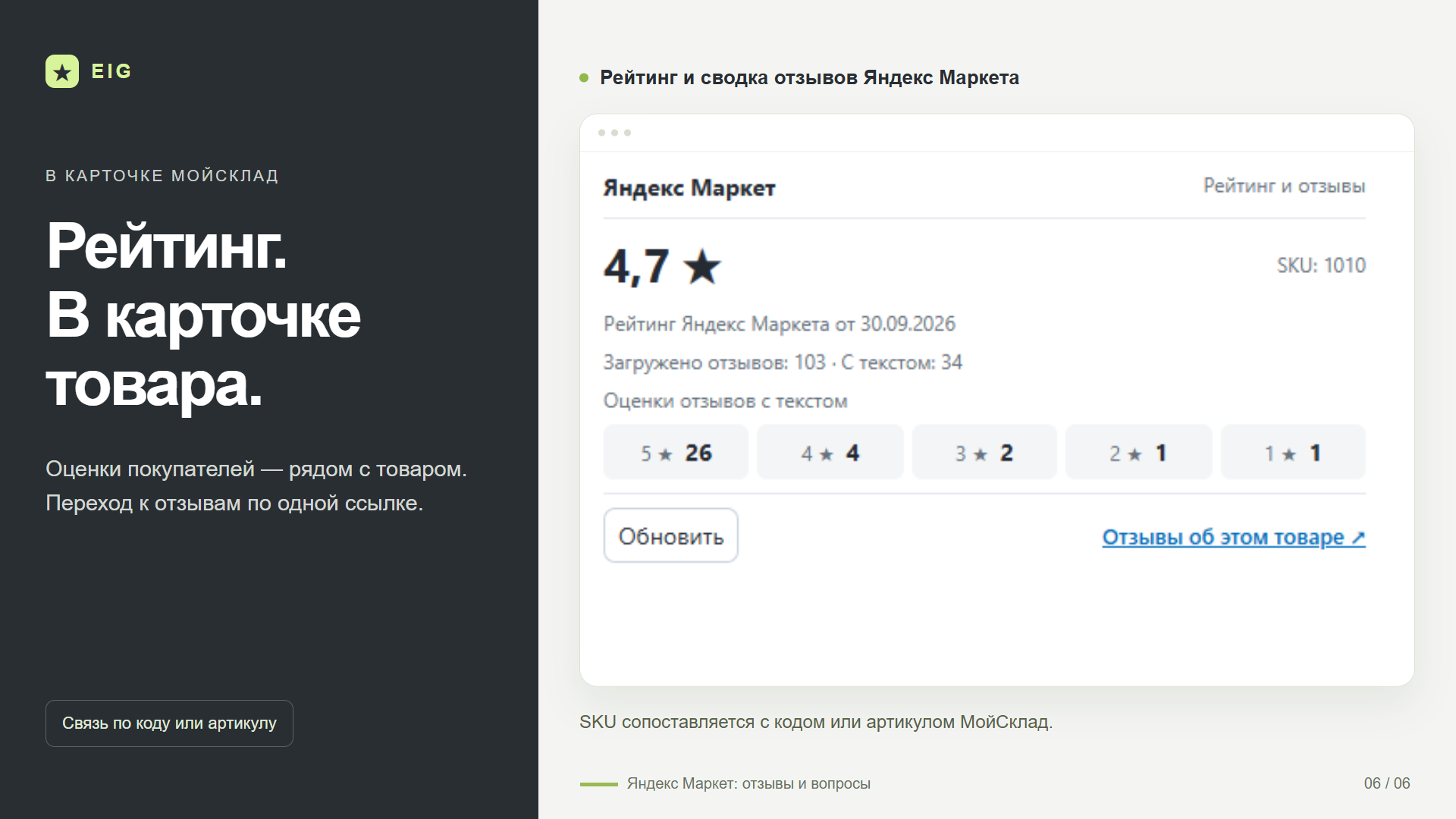The width and height of the screenshot is (1456, 819).
Task: Click the Связь по коду или артикулу button
Action: [169, 723]
